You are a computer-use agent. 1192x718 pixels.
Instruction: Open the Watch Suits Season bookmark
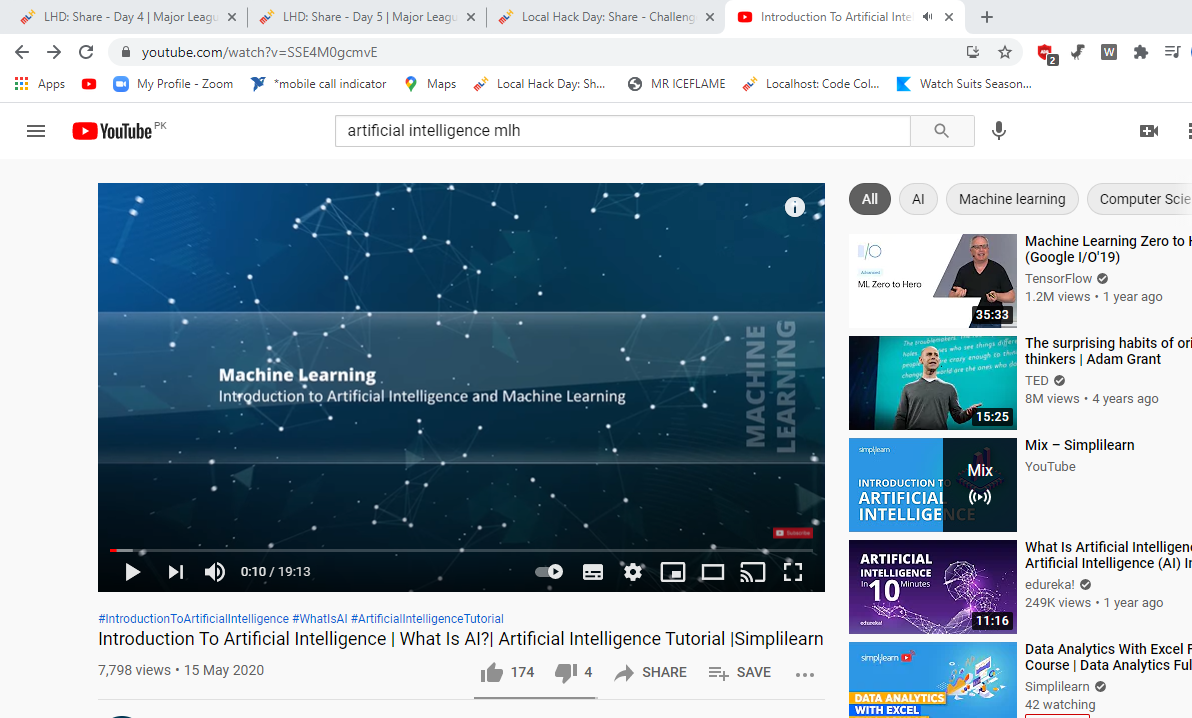(964, 84)
